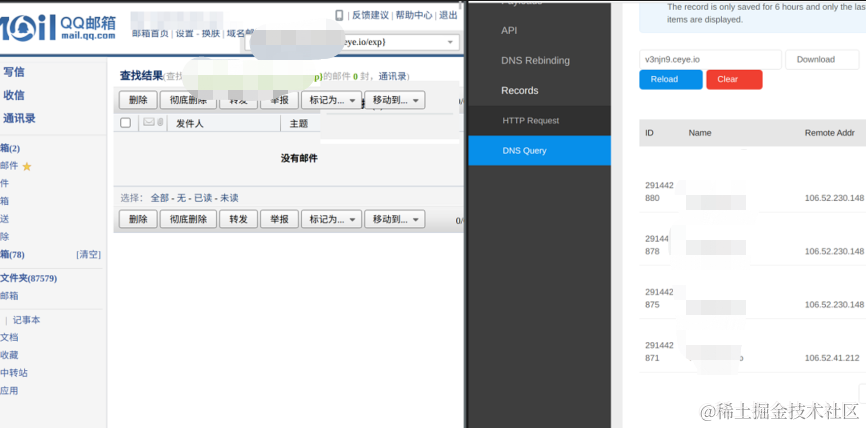Screen dimensions: 866x428
Task: Open the API item in the ceye sidebar
Action: (509, 31)
